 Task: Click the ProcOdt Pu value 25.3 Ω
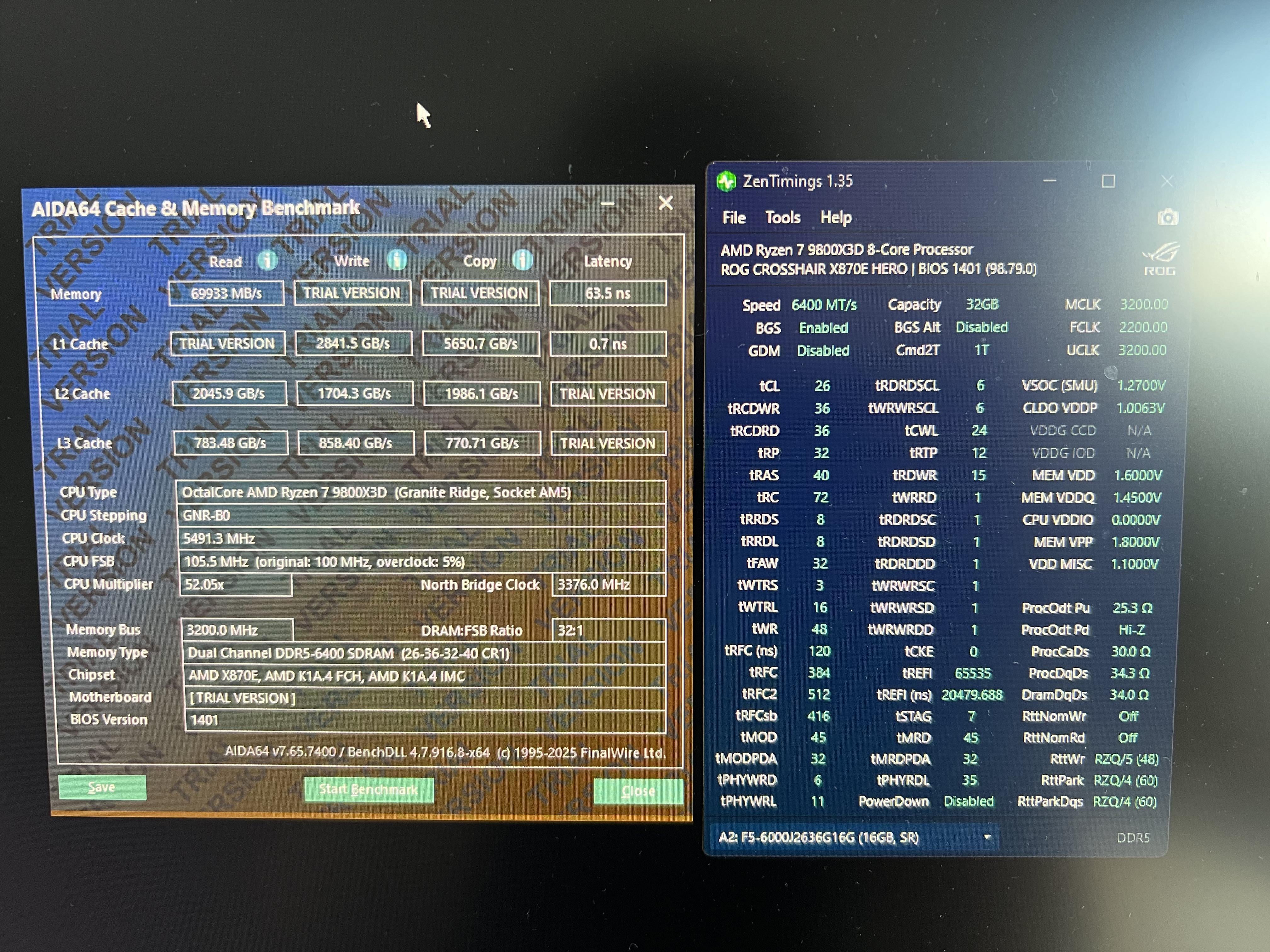(1132, 608)
